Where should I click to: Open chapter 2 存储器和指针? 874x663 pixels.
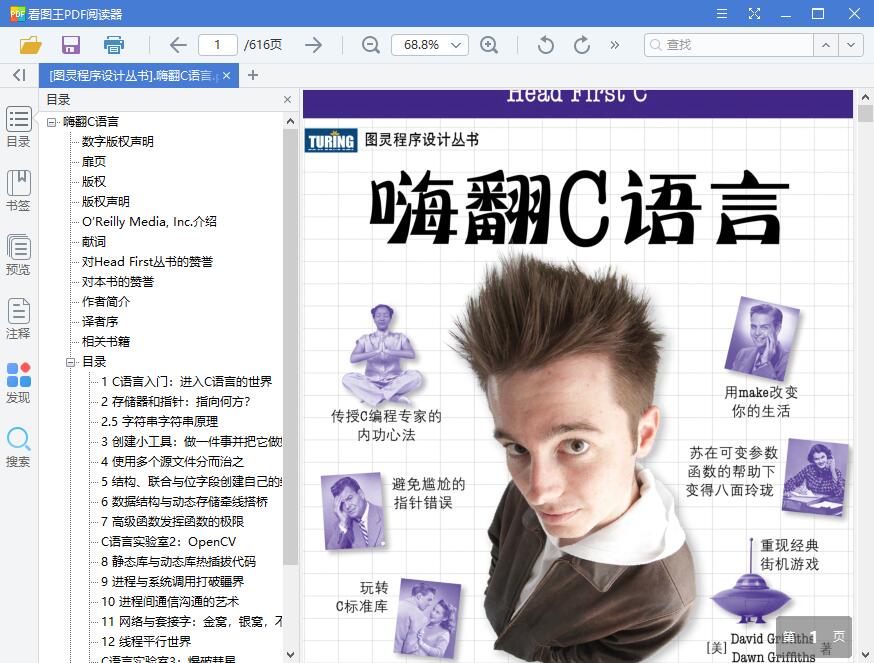pos(176,402)
